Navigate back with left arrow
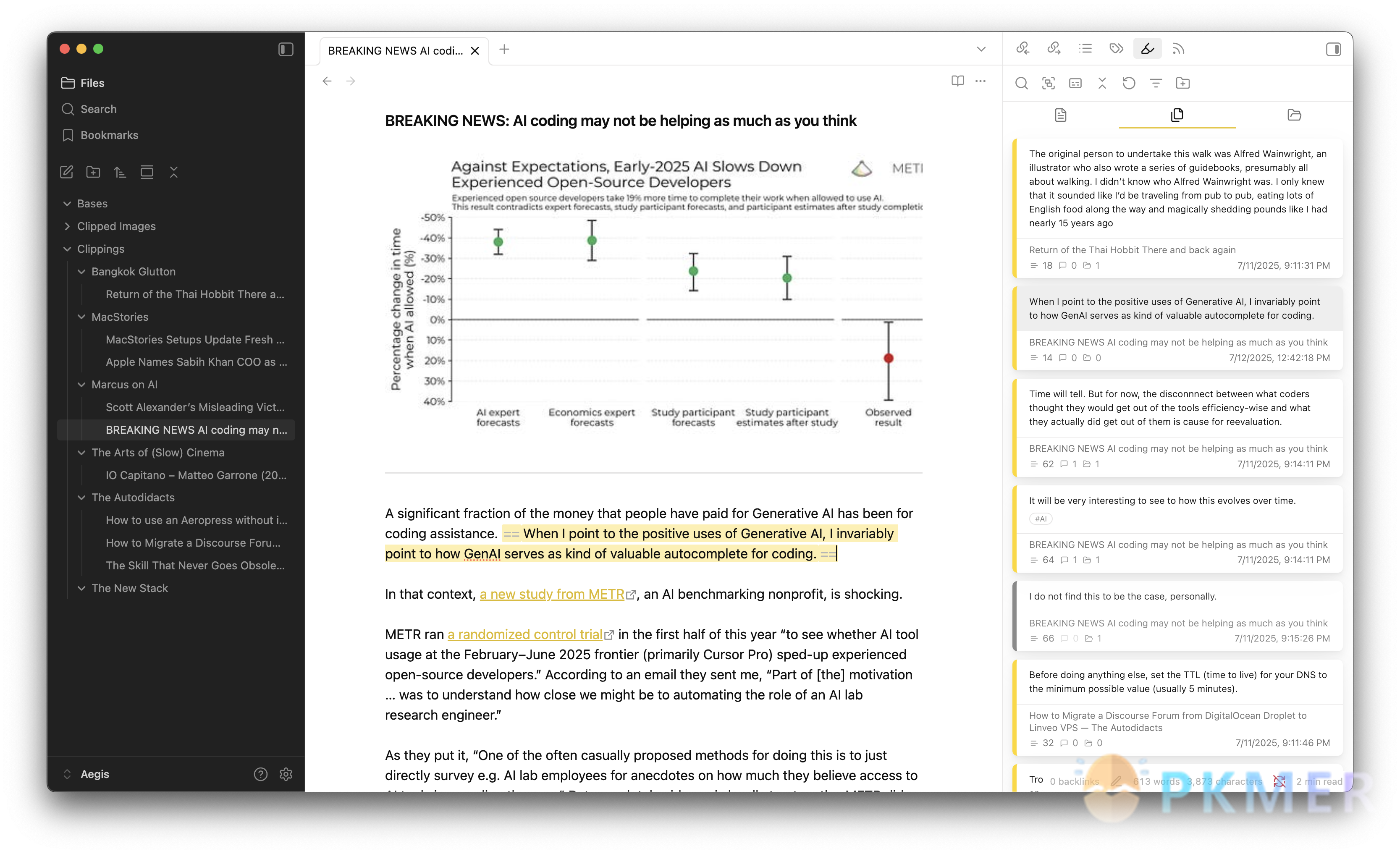Viewport: 1400px width, 854px height. tap(327, 81)
